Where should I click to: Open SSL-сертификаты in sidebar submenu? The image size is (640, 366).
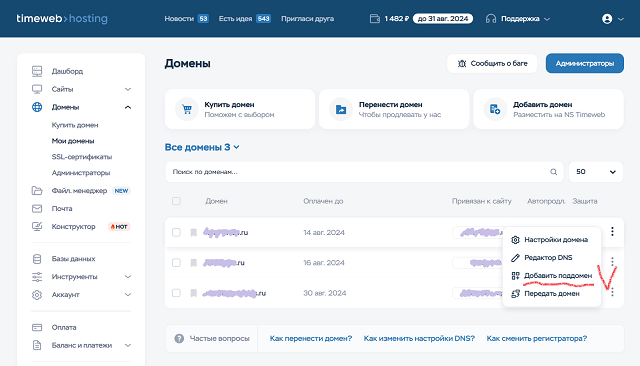(x=82, y=157)
